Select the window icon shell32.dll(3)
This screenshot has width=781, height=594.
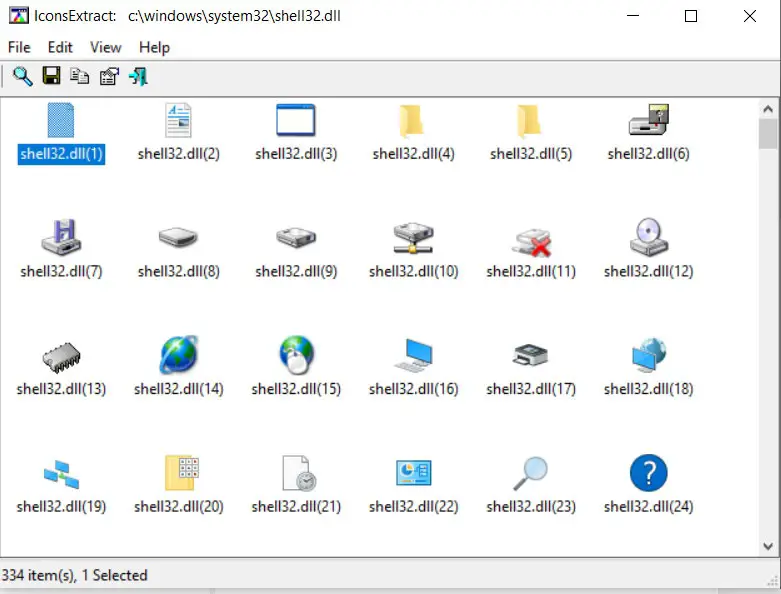click(x=296, y=120)
